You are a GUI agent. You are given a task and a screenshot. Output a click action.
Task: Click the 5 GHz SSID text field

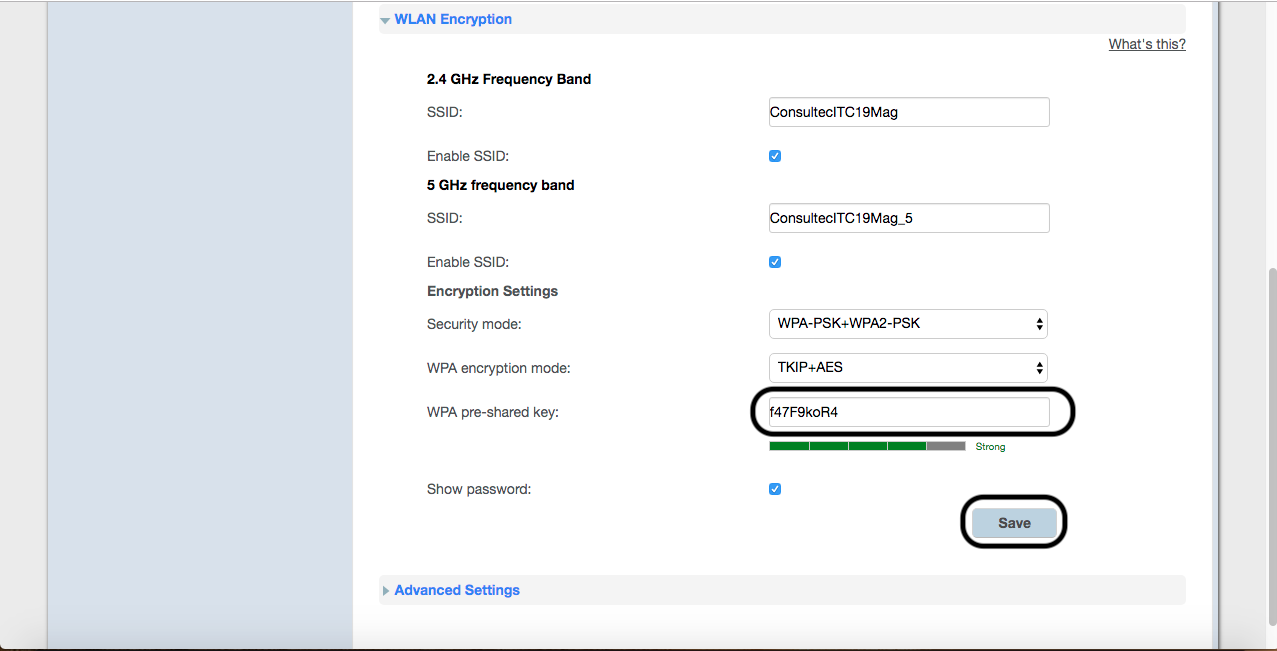(x=908, y=218)
